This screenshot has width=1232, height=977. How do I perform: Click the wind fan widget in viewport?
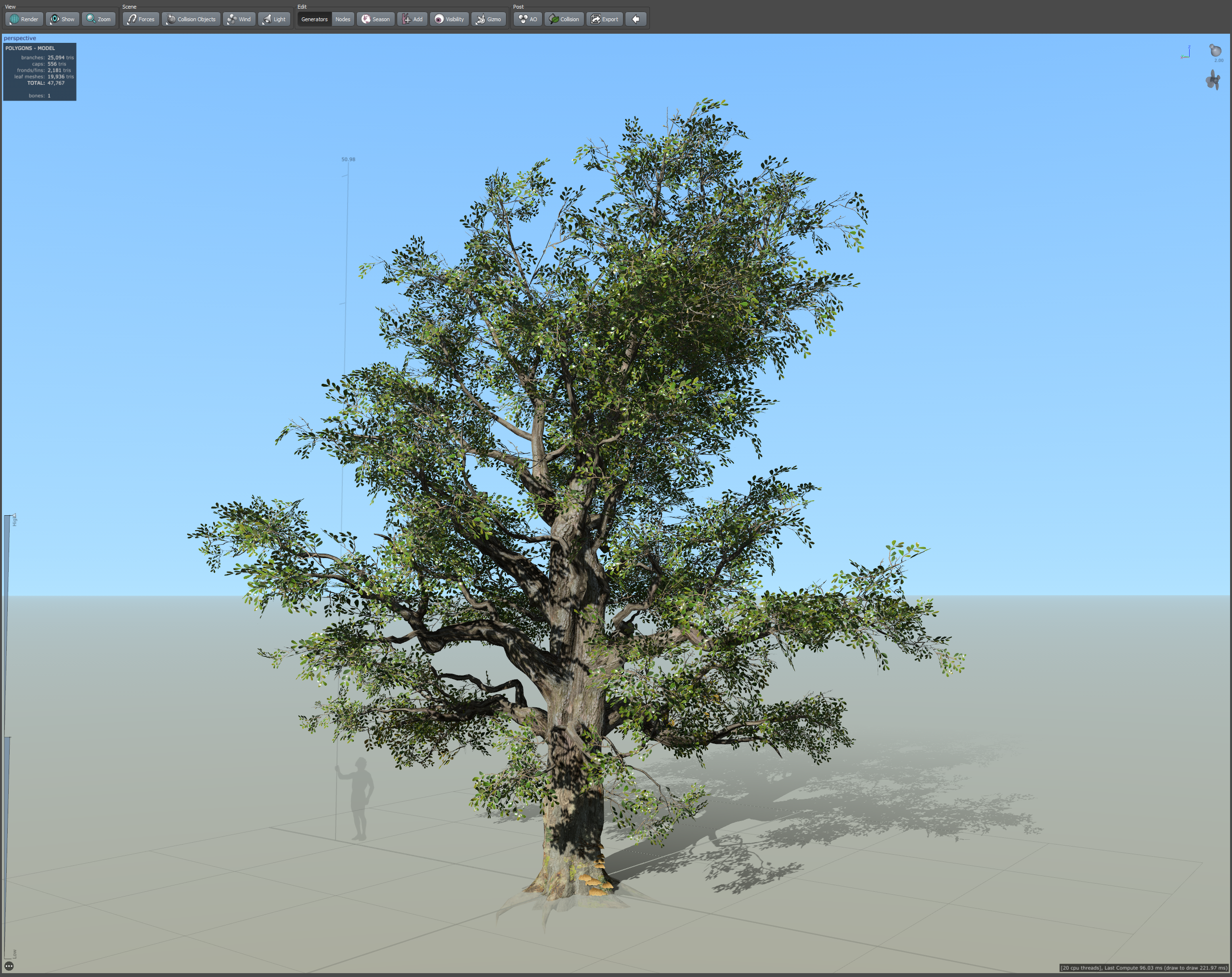point(1213,79)
